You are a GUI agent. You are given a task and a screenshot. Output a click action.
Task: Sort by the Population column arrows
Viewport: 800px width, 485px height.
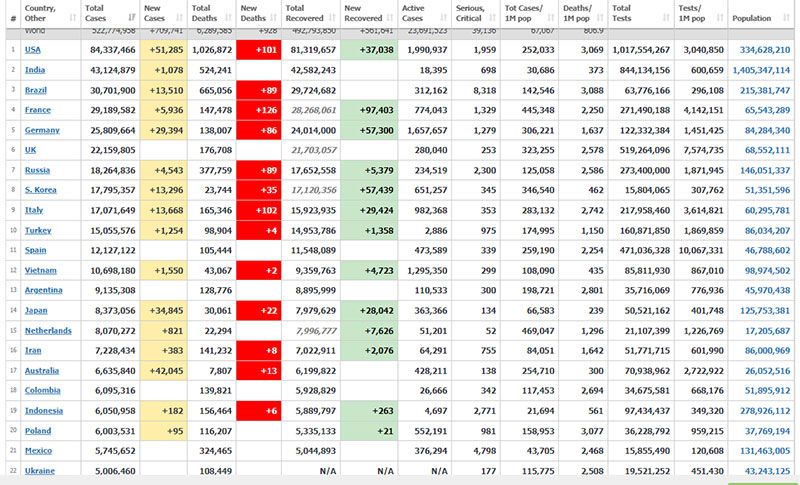[786, 18]
